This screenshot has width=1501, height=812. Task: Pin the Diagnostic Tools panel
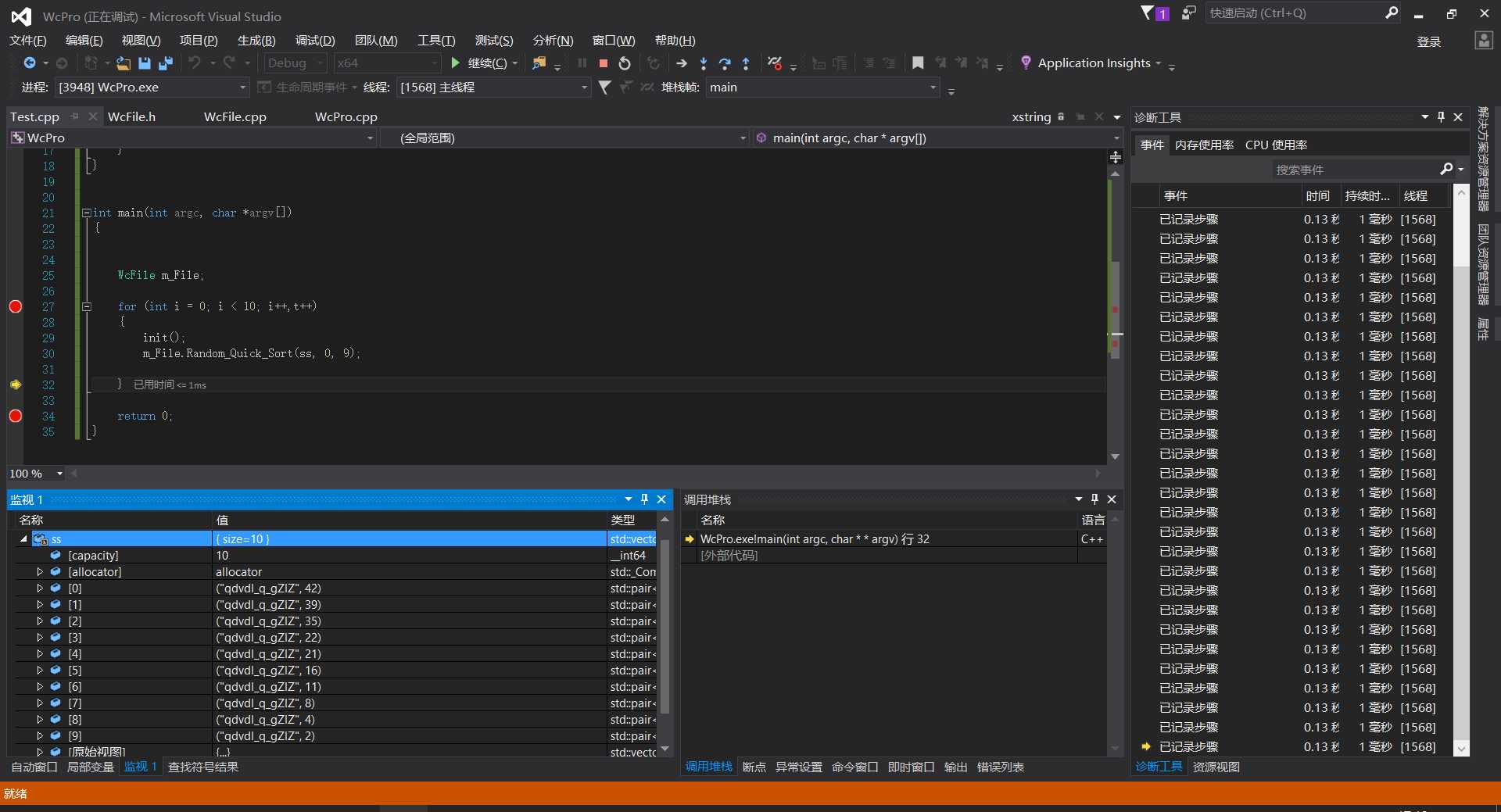[x=1441, y=117]
